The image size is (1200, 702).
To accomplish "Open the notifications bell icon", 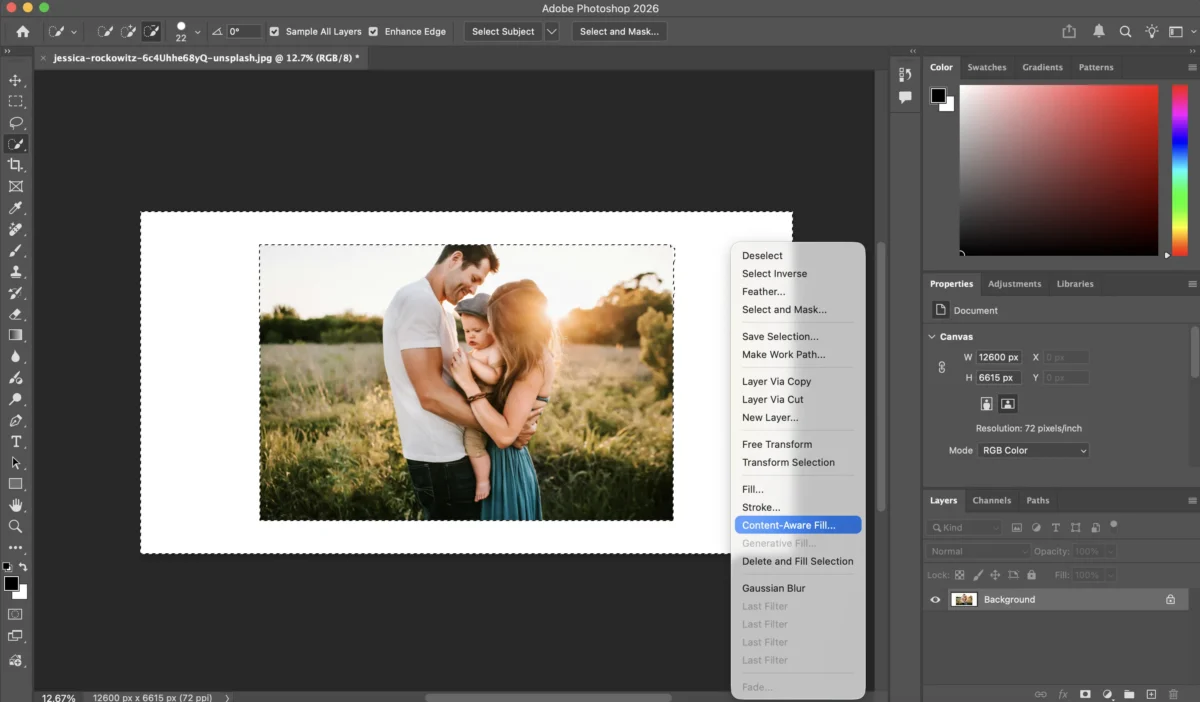I will point(1098,31).
